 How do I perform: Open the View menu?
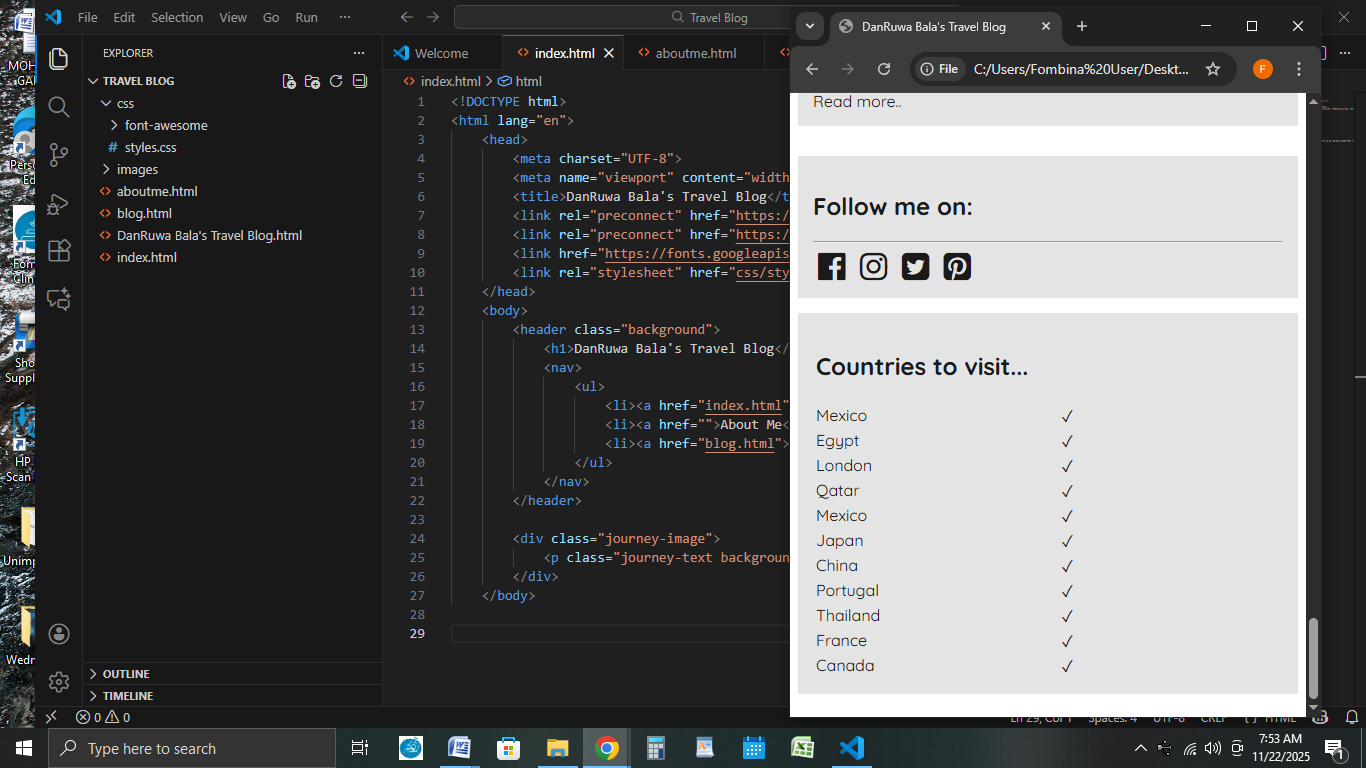click(233, 17)
